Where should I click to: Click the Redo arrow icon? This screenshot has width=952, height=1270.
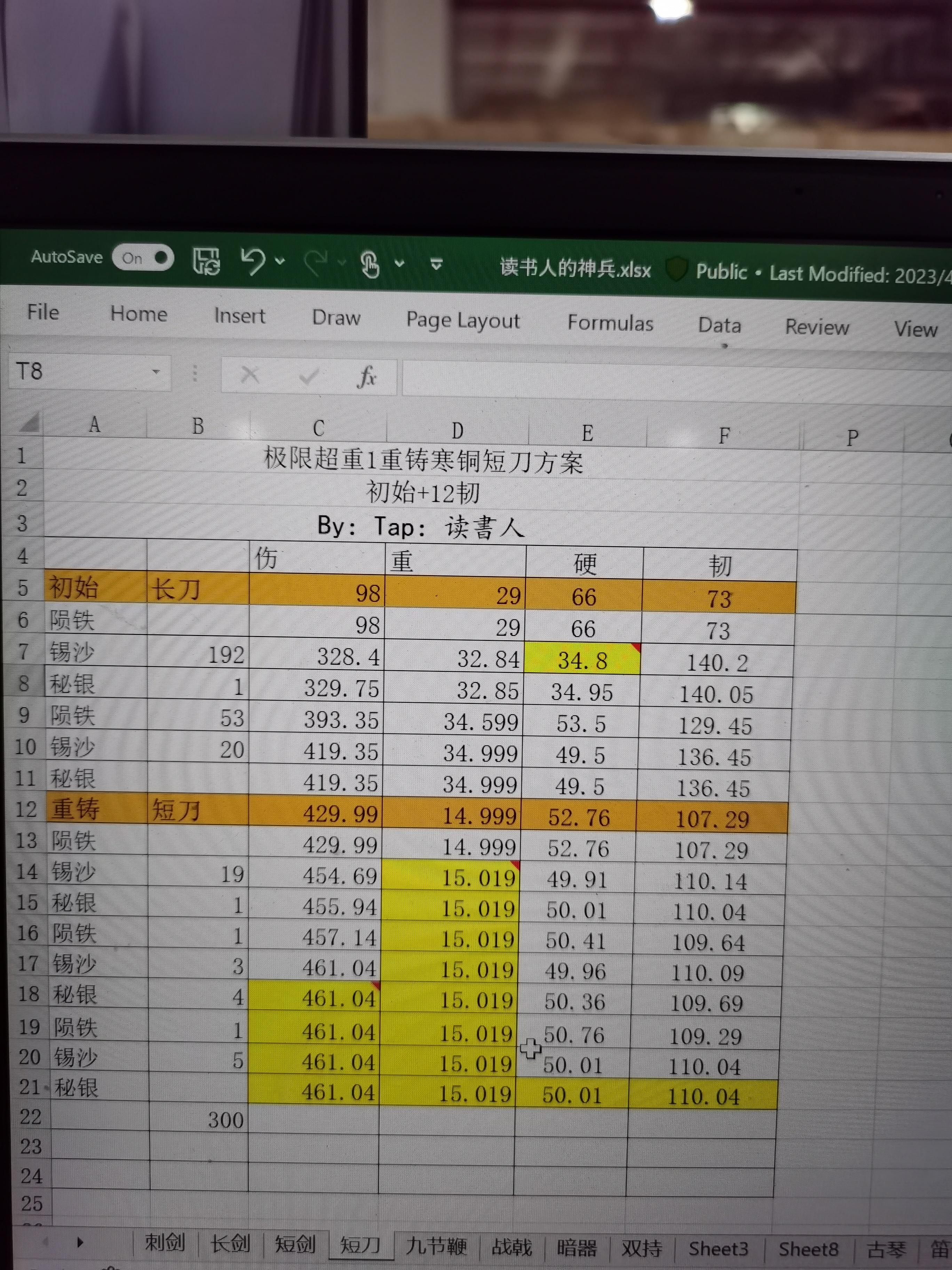point(316,263)
